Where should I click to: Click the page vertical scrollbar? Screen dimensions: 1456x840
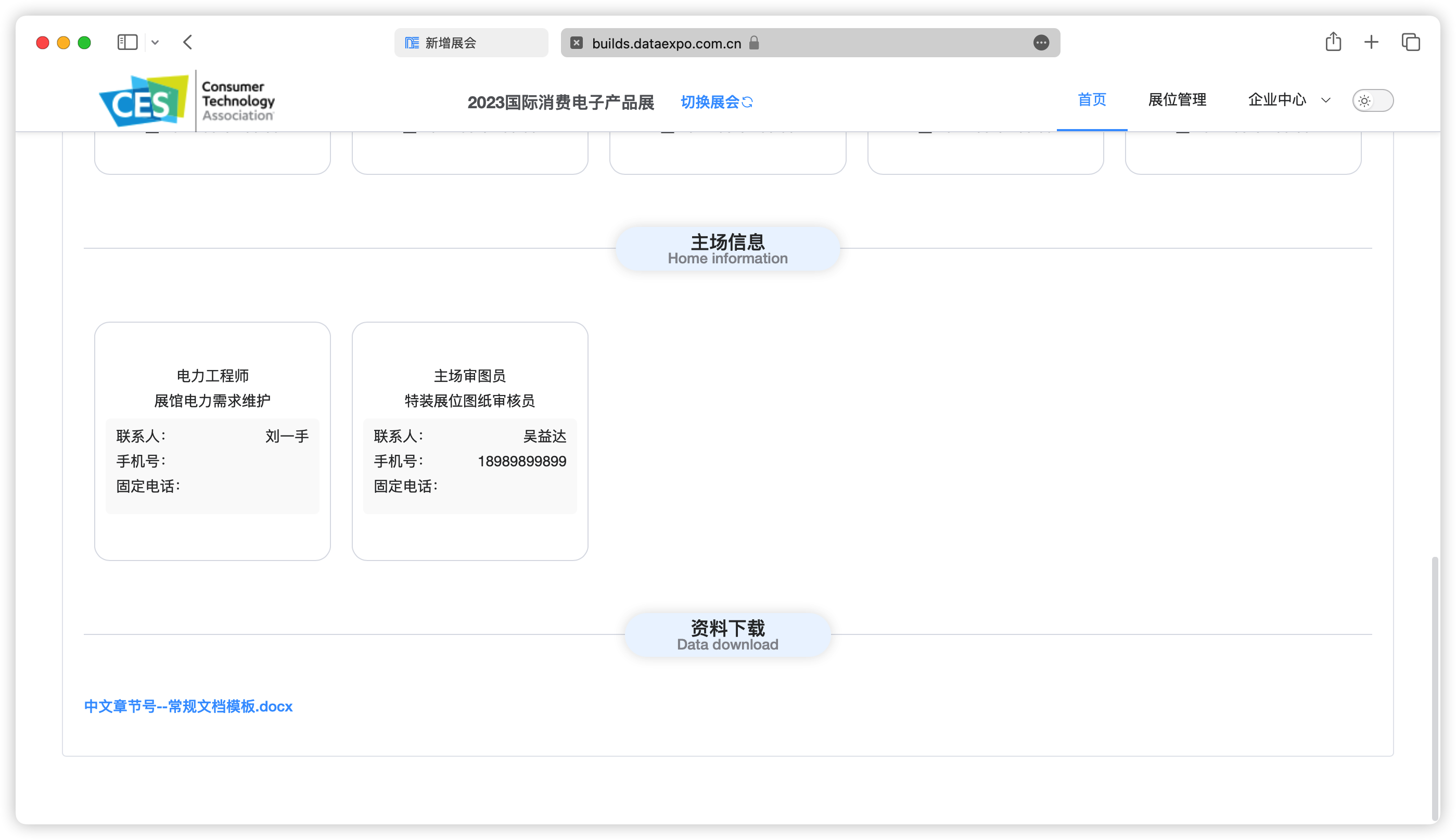click(1435, 689)
